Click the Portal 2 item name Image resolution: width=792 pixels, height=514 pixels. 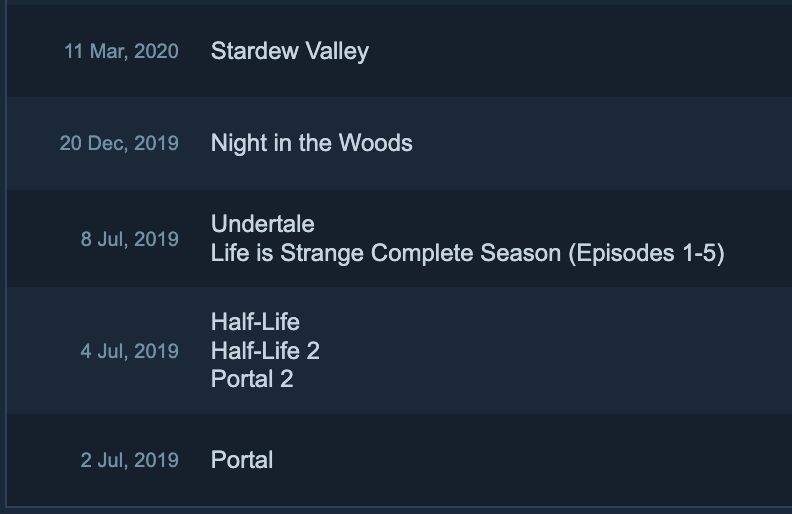coord(252,379)
